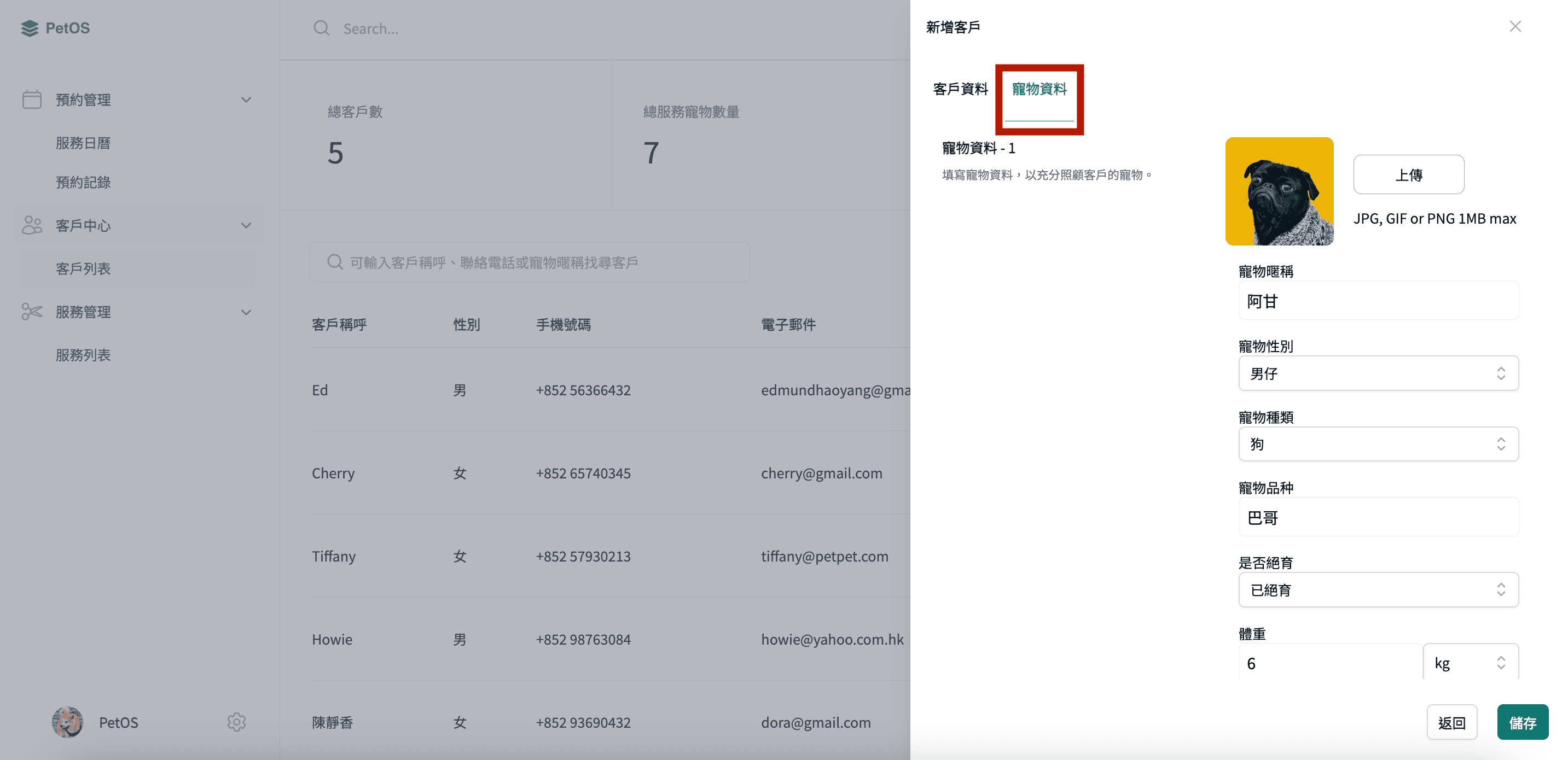Click phone number +852 93690432
1568x760 pixels.
pyautogui.click(x=583, y=722)
